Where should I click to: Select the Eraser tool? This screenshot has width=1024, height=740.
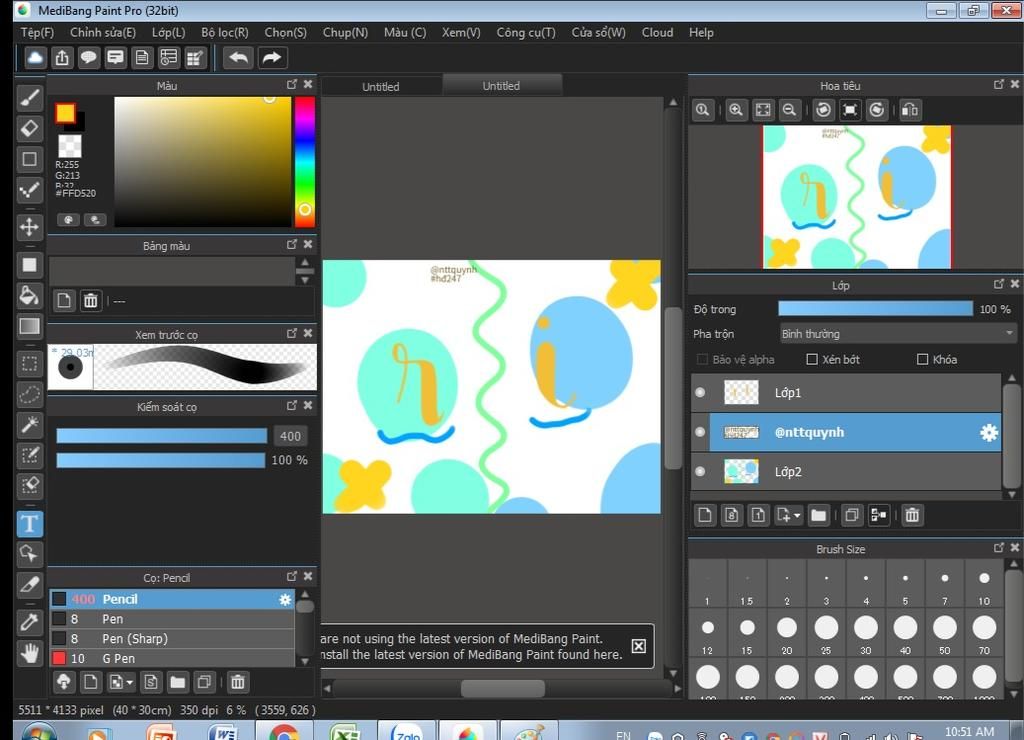click(x=29, y=128)
